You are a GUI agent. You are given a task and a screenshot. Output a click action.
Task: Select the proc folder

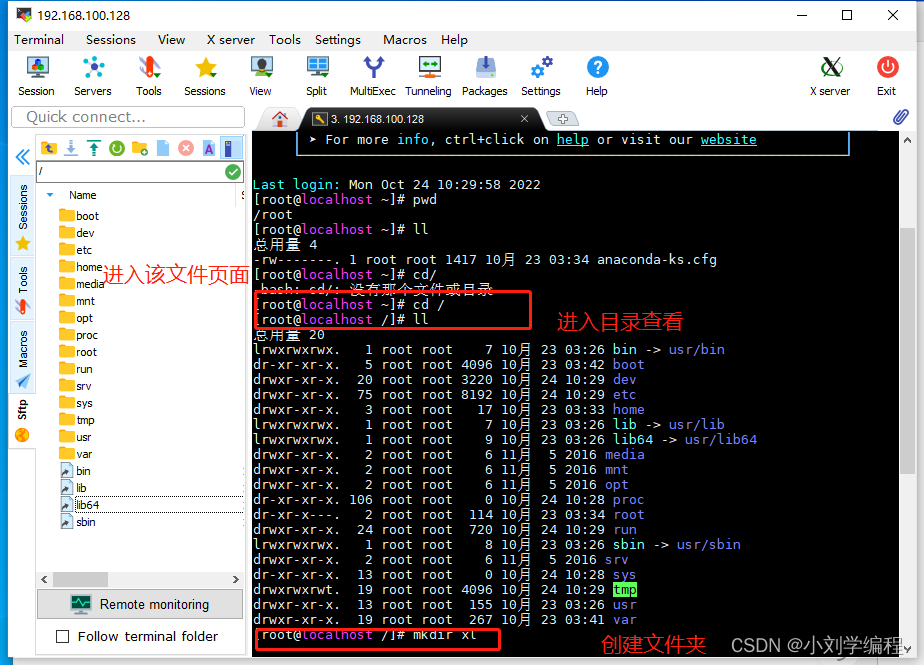[x=79, y=335]
